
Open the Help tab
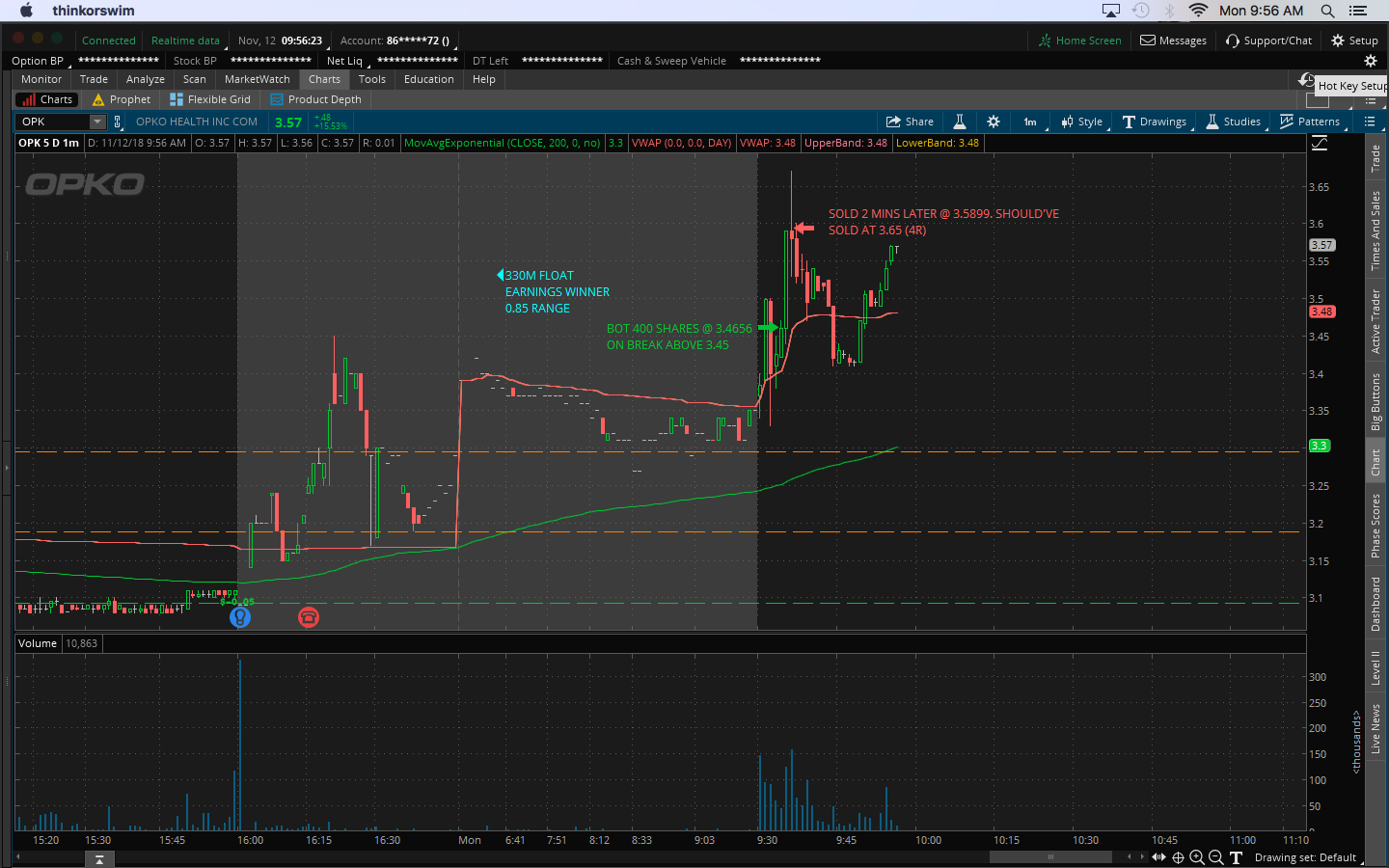click(x=484, y=79)
